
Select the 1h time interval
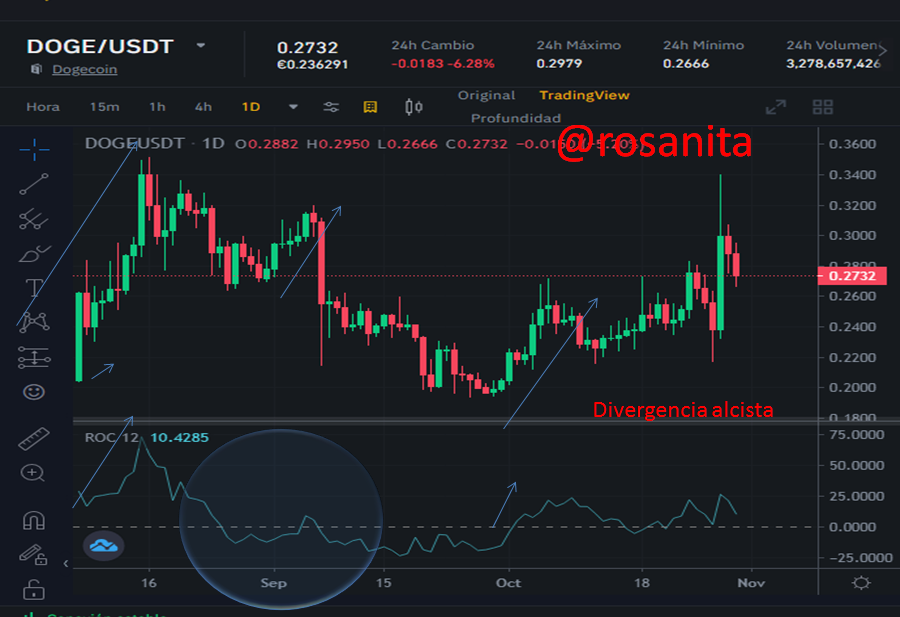point(157,107)
